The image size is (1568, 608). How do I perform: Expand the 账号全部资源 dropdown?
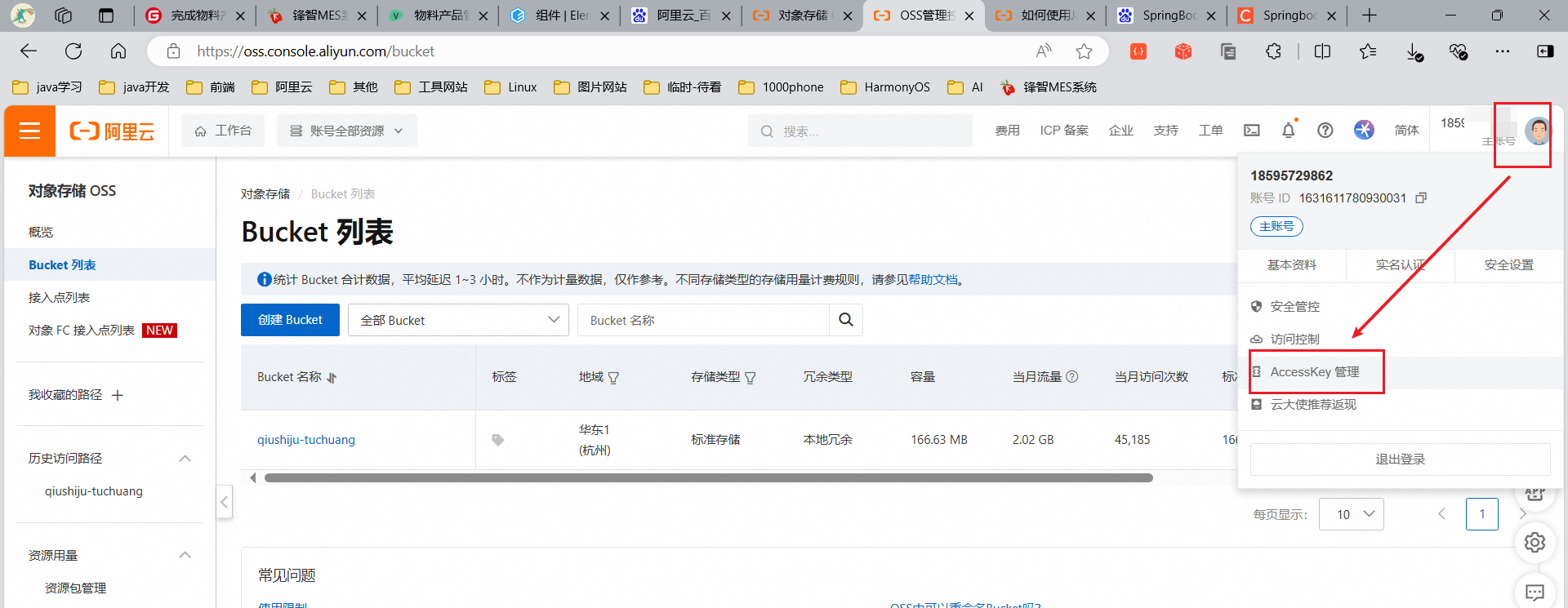[347, 131]
